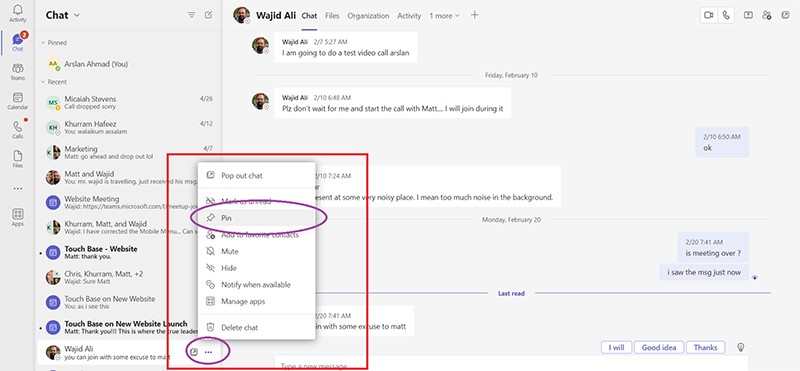
Task: Select Mark as unread in context menu
Action: 256,201
